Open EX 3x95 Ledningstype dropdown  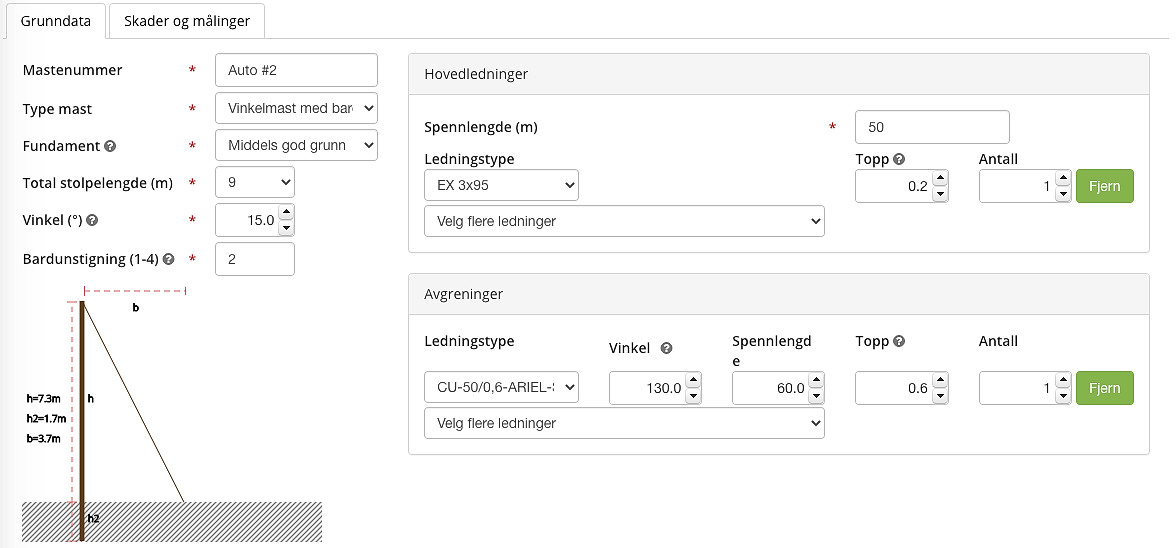501,185
